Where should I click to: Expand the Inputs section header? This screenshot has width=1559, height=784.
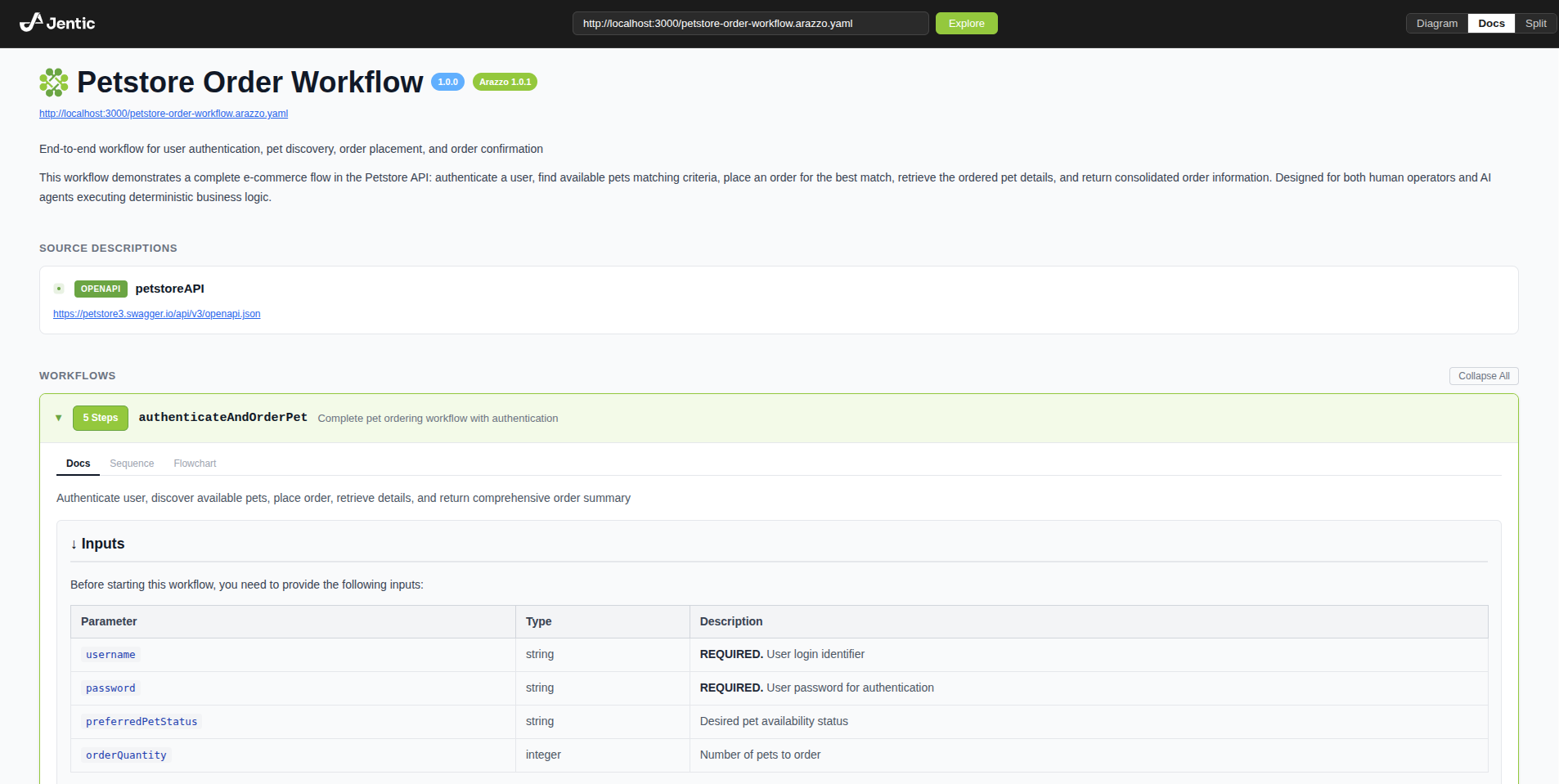(x=104, y=543)
